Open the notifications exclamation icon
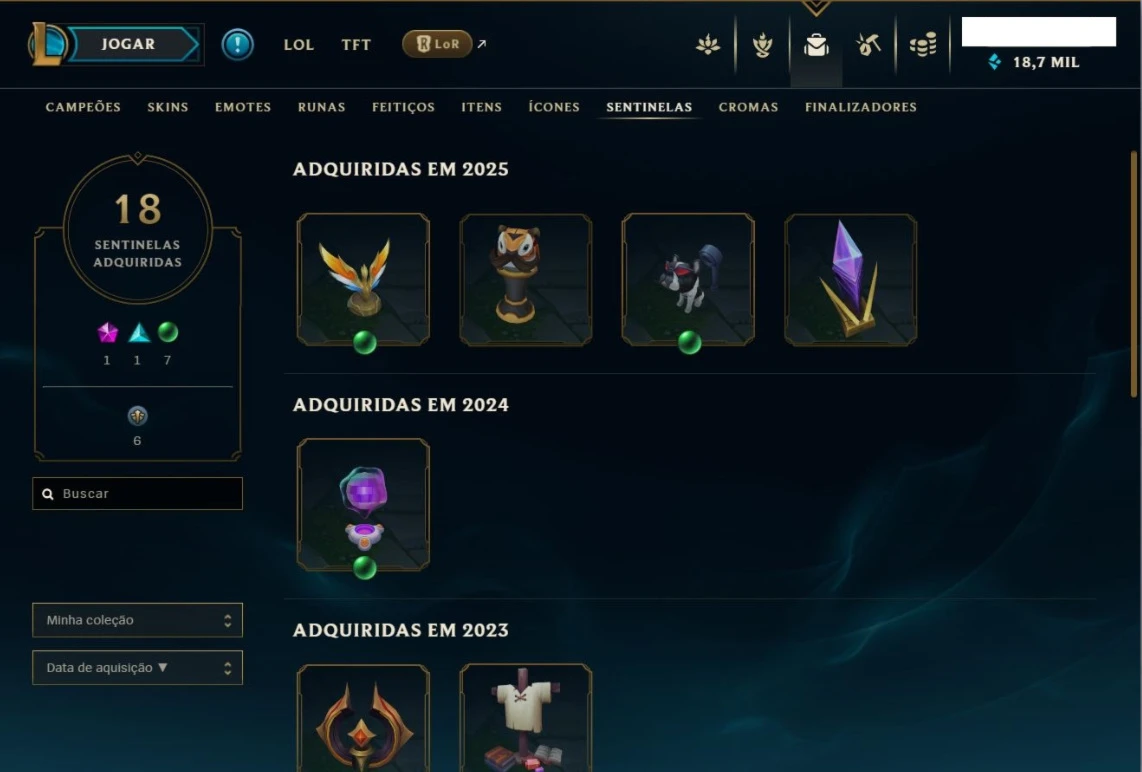Screen dimensions: 1142x772 click(237, 44)
